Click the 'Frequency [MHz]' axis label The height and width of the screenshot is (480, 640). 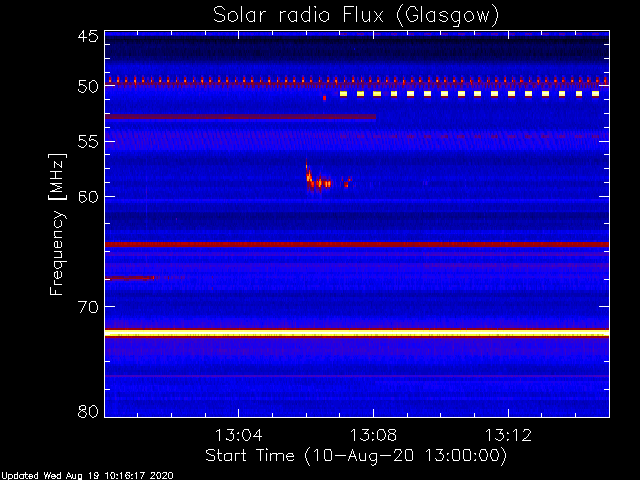(57, 224)
